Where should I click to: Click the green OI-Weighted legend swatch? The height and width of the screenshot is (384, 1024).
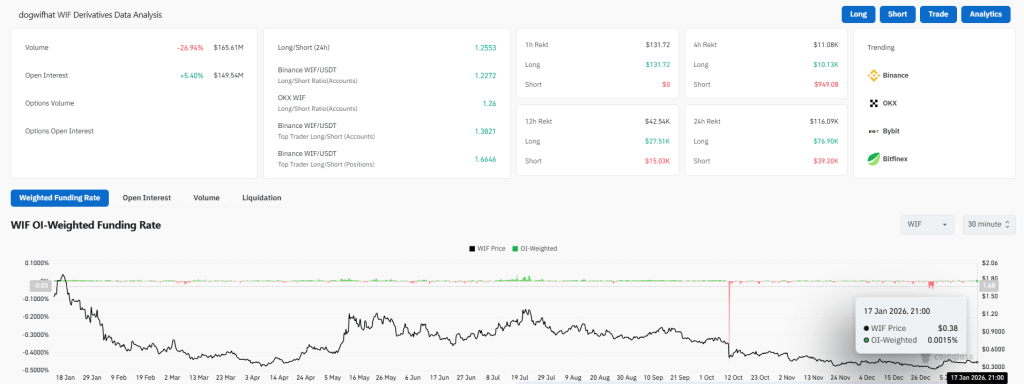click(515, 249)
